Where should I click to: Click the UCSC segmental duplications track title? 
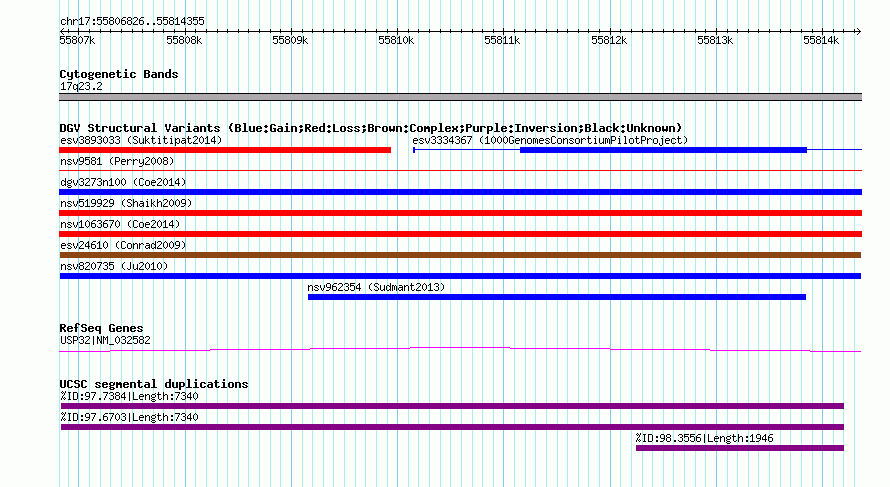pos(154,384)
